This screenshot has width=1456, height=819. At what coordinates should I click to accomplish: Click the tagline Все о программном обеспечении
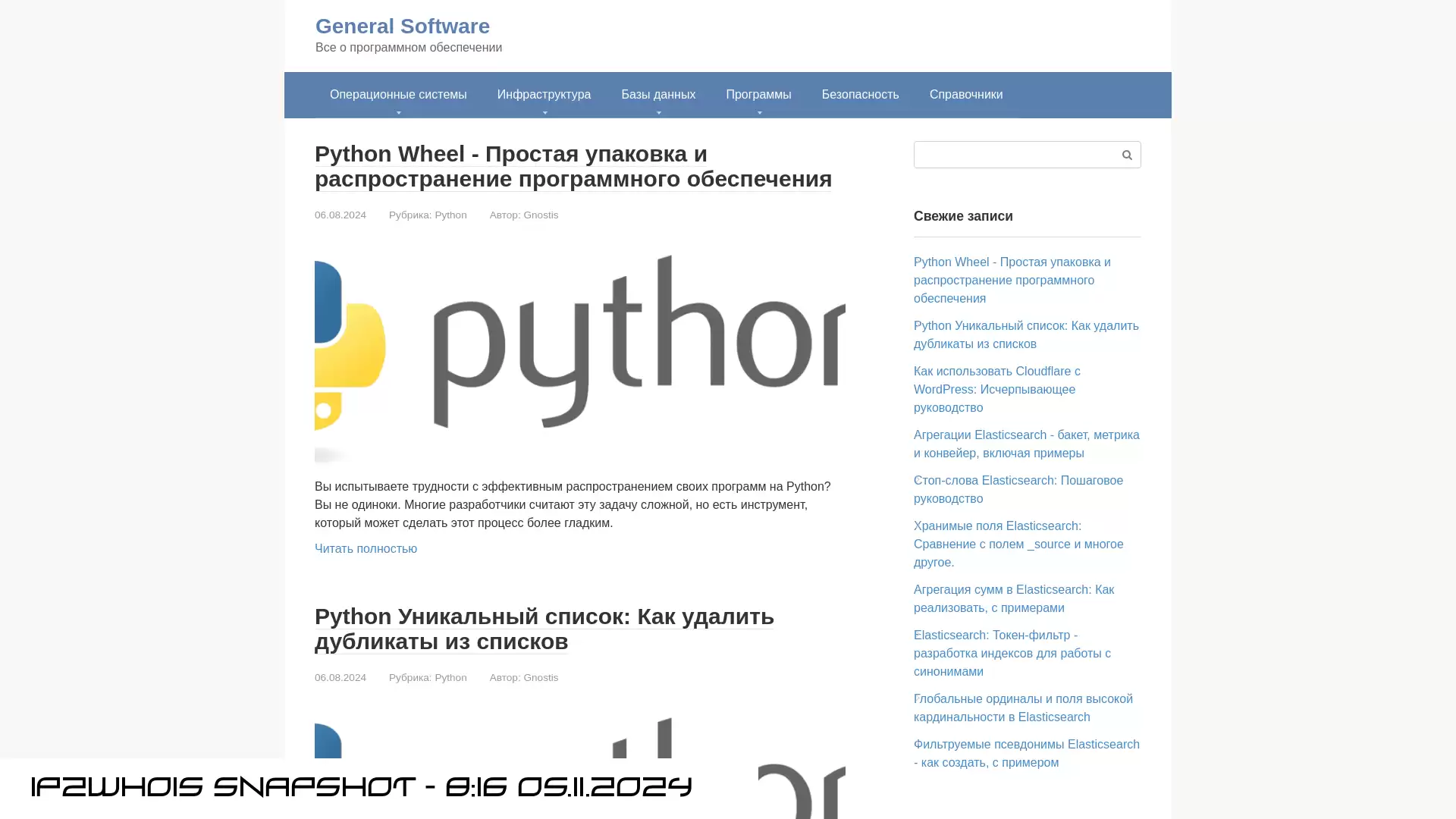click(409, 48)
